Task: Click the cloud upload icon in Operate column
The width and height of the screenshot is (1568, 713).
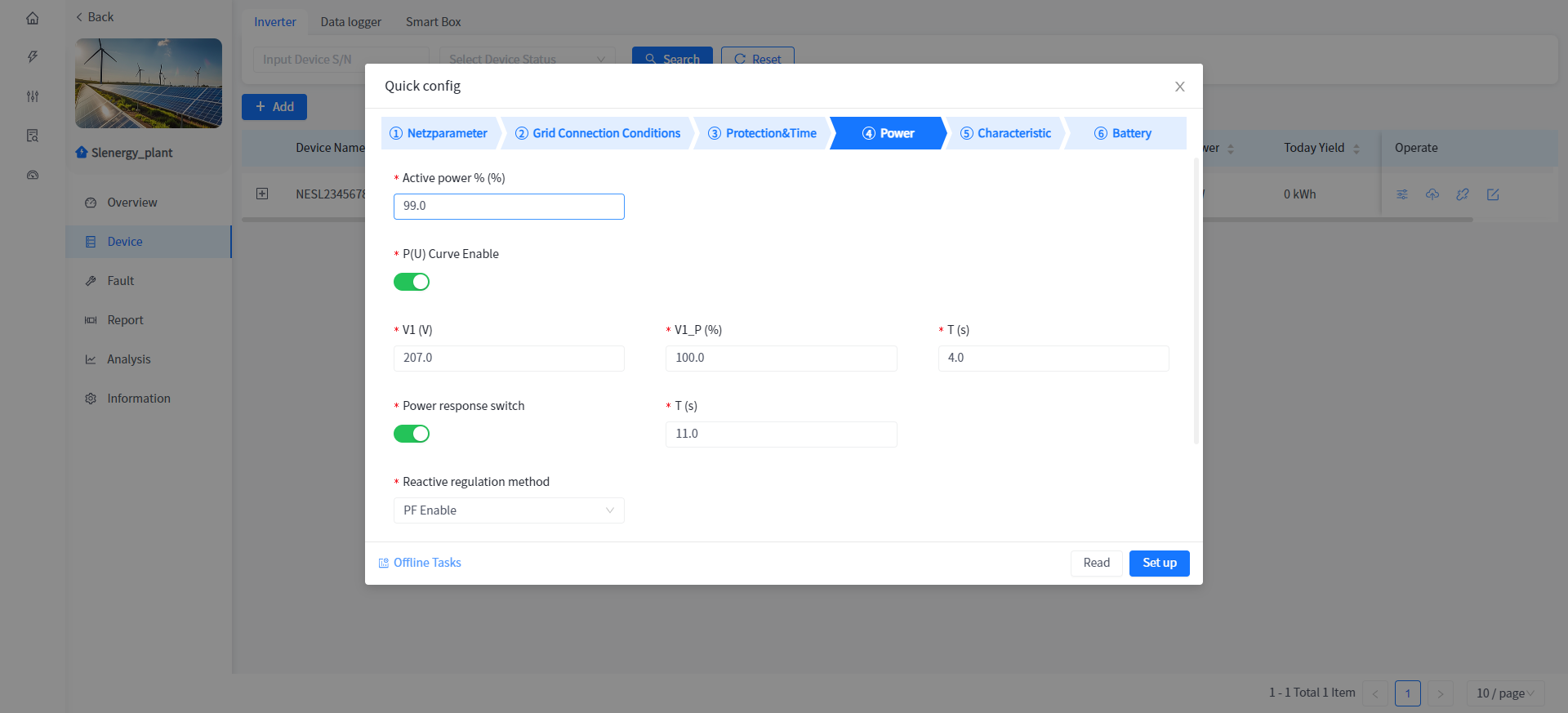Action: (1432, 194)
